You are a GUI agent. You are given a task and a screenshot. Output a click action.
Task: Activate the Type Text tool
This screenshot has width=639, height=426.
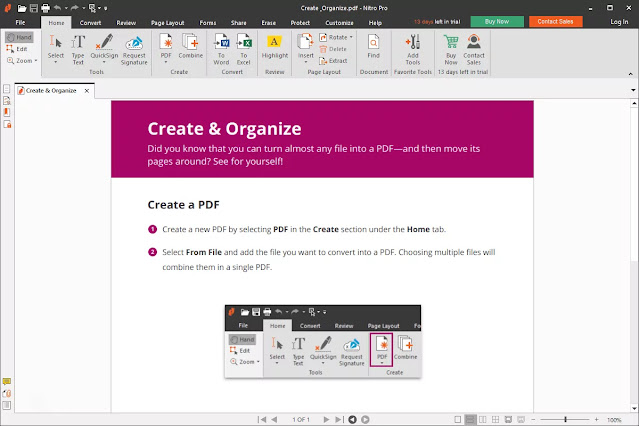click(x=78, y=49)
